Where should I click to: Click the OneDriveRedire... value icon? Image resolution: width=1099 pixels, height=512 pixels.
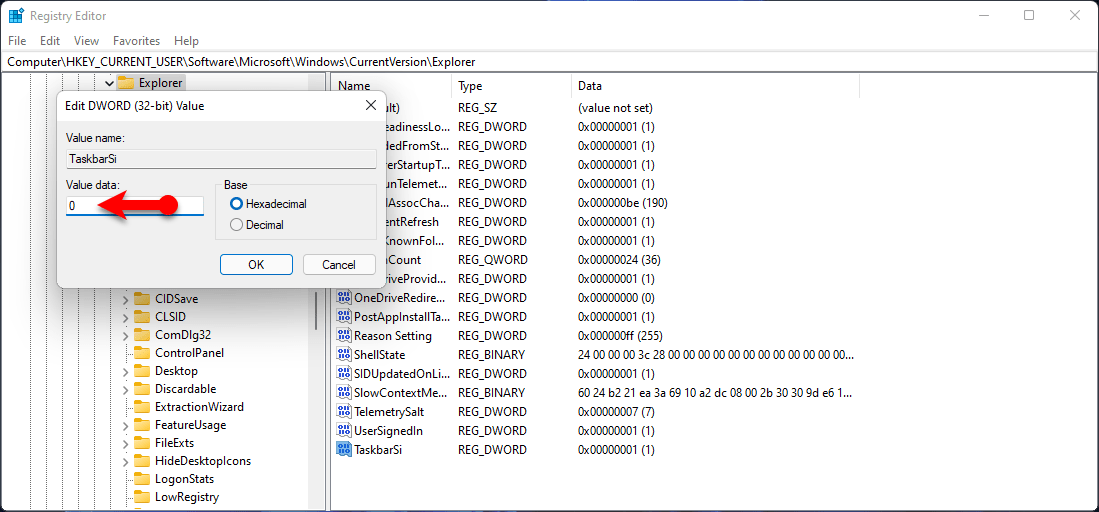pos(343,297)
